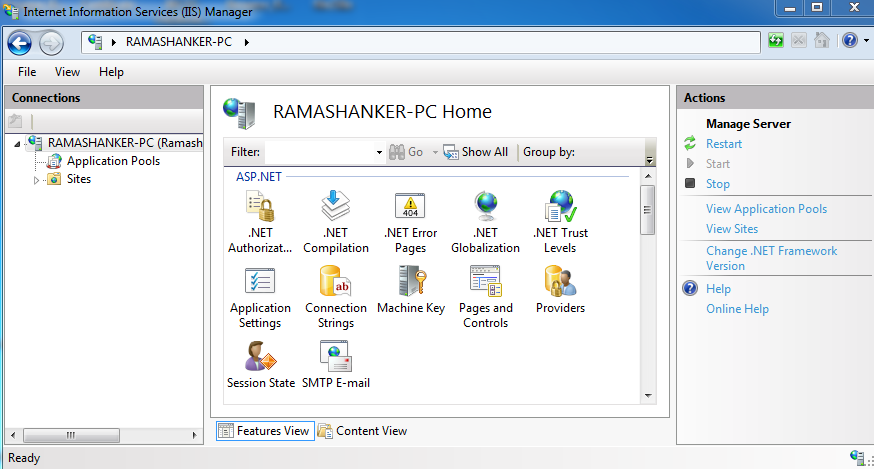The width and height of the screenshot is (874, 469).
Task: Open the .NET Trust Levels feature
Action: click(x=560, y=222)
